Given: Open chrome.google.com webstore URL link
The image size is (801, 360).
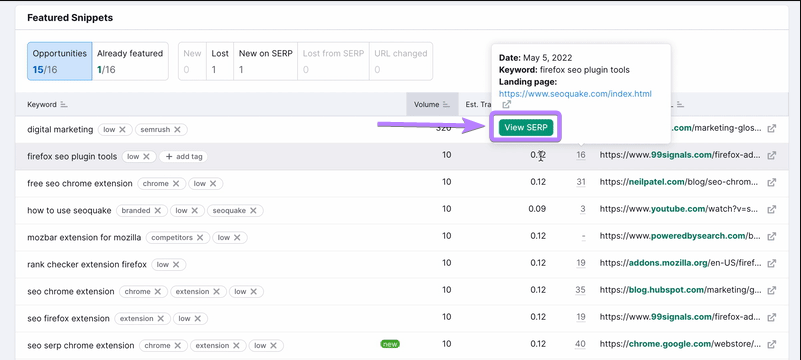Looking at the screenshot, I should (x=681, y=344).
